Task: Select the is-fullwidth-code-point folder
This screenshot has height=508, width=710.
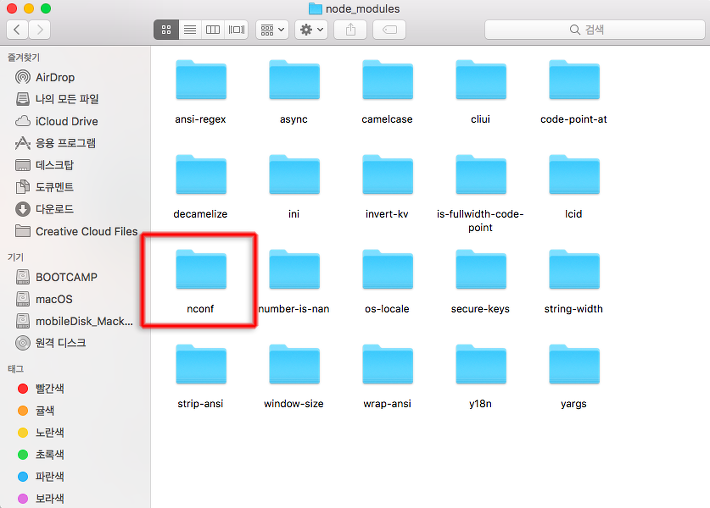Action: (x=480, y=193)
